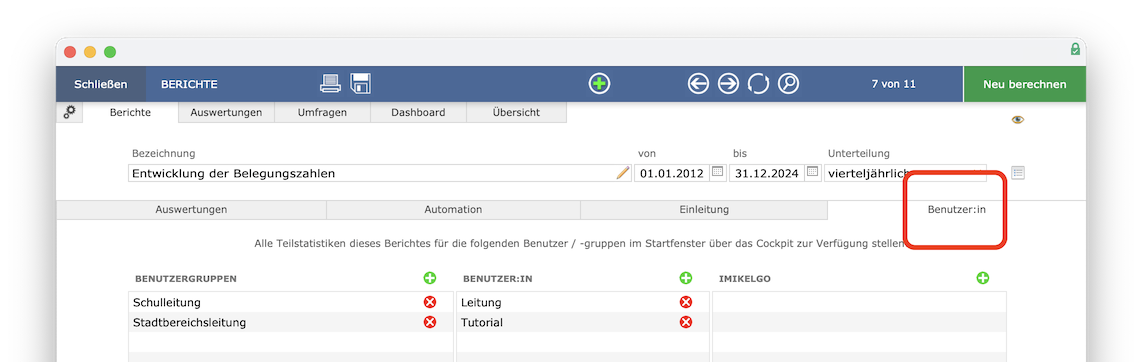Image resolution: width=1142 pixels, height=362 pixels.
Task: Click the 7 von 11 counter
Action: (x=893, y=84)
